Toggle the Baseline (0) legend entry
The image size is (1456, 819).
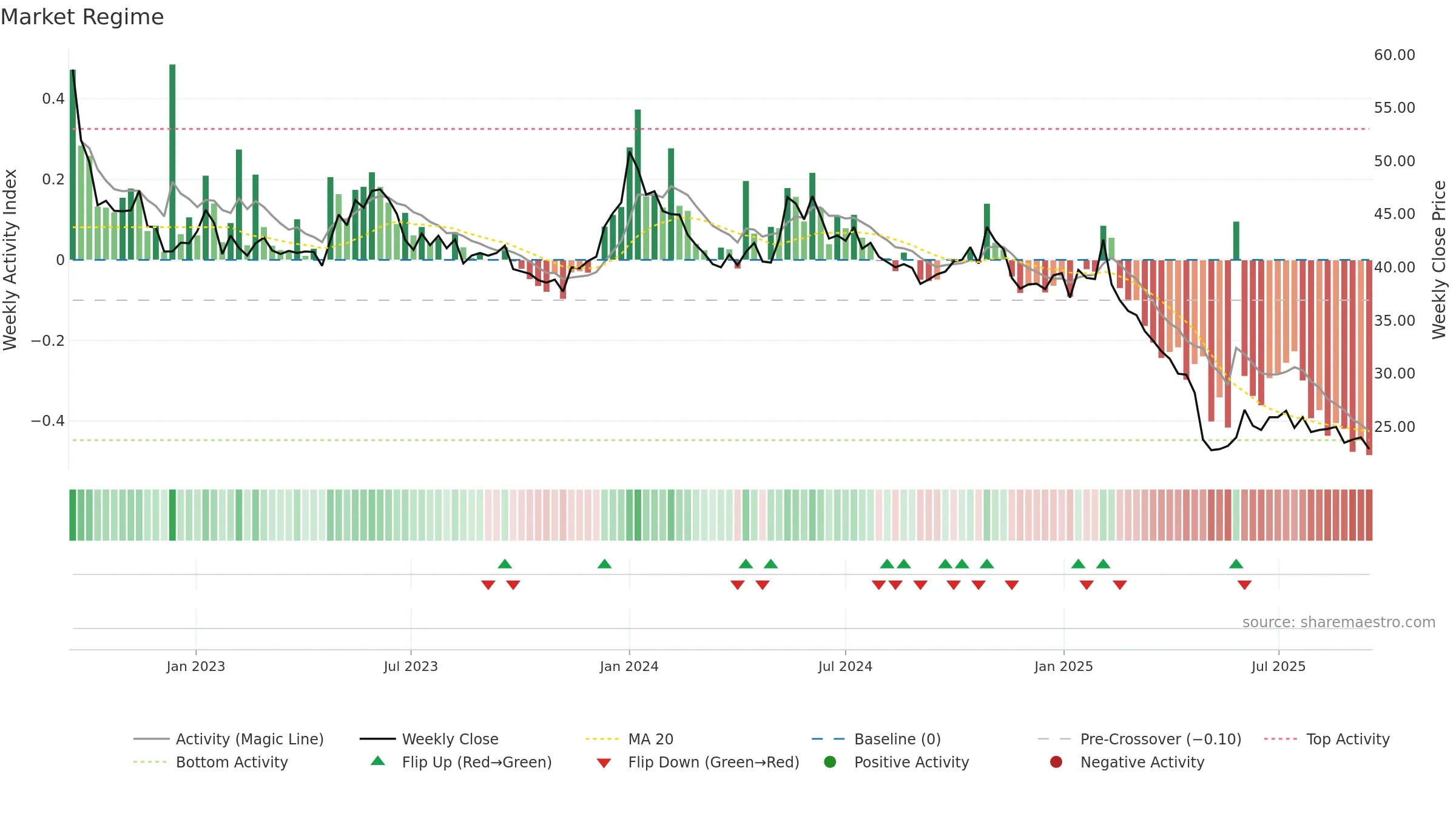pos(876,739)
